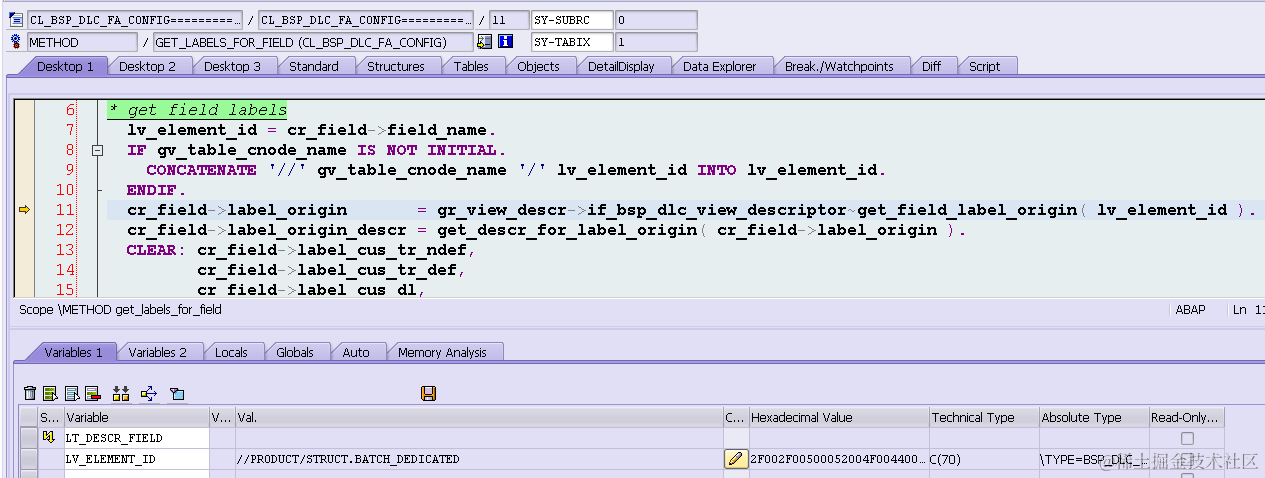Toggle Read-Only checkbox for LT_DESCR_FIELD row
The height and width of the screenshot is (478, 1265).
tap(1187, 438)
